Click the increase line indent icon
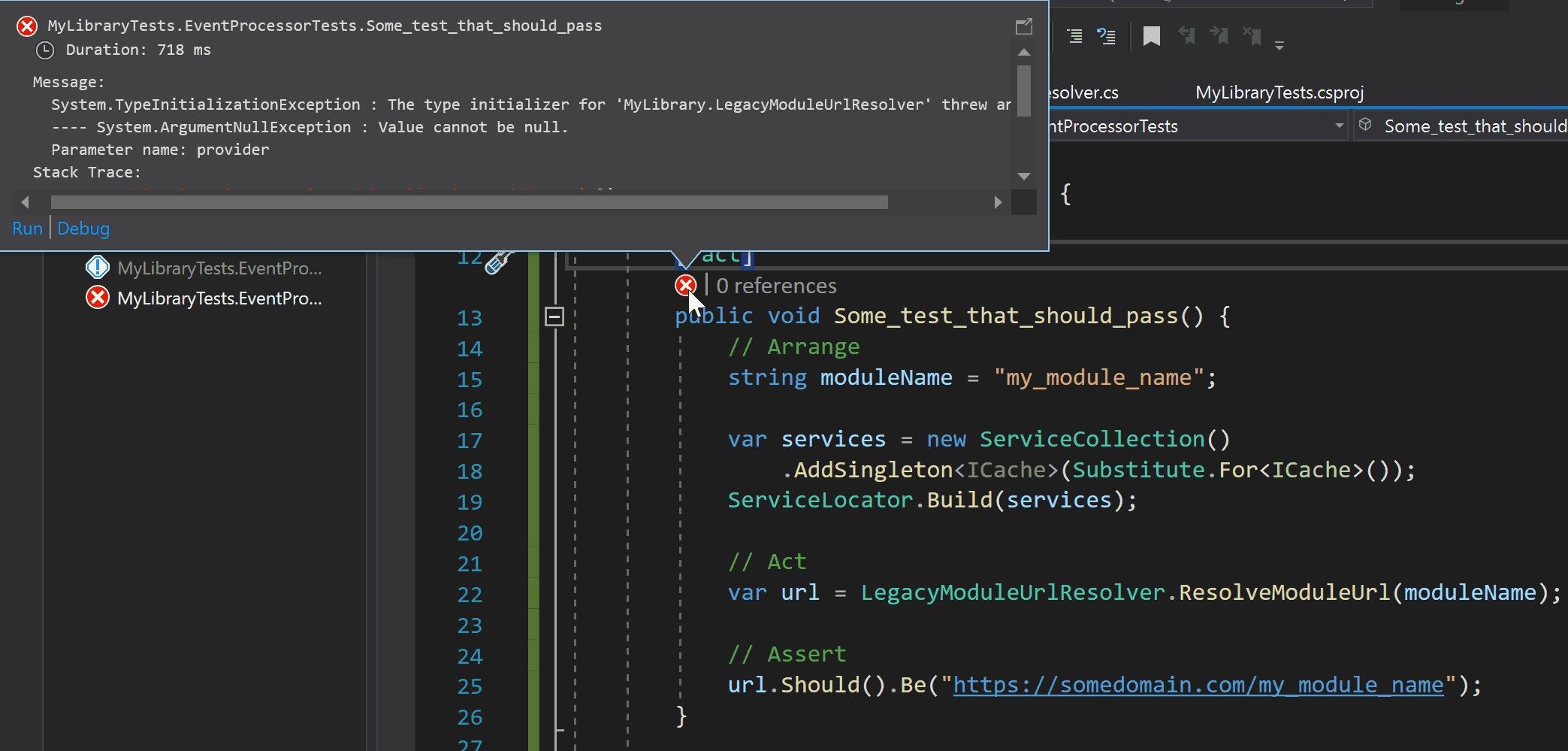Viewport: 1568px width, 751px height. tap(1074, 36)
